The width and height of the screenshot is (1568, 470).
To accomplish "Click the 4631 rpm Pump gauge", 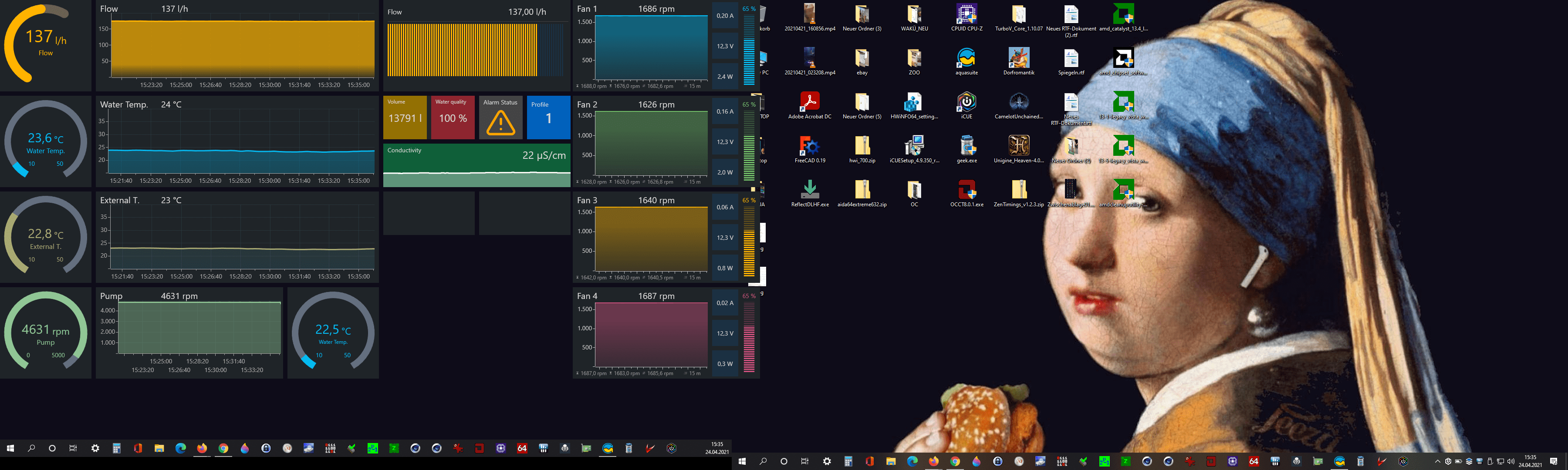I will pyautogui.click(x=46, y=332).
